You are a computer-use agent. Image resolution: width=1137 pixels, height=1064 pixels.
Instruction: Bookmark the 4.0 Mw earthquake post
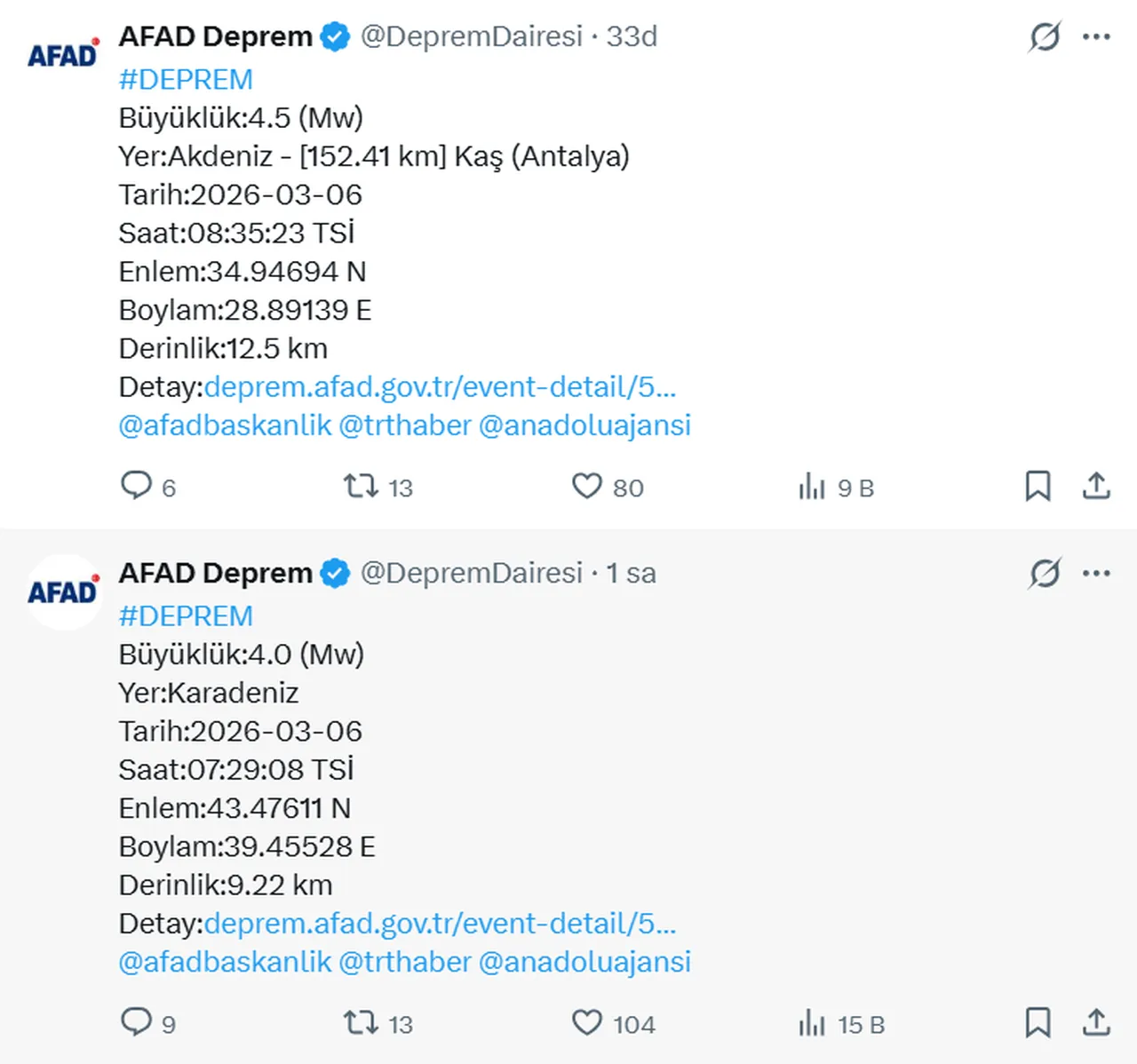tap(1040, 1023)
